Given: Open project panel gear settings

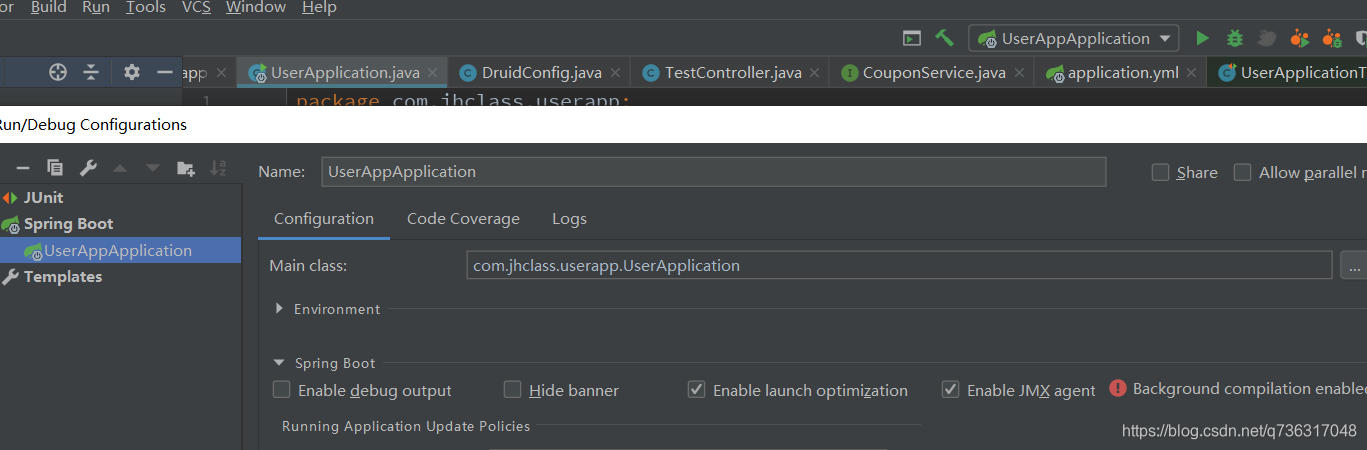Looking at the screenshot, I should pos(132,72).
